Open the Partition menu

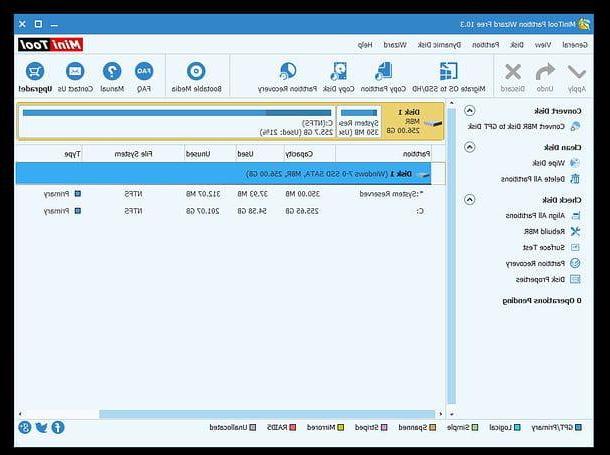[486, 45]
